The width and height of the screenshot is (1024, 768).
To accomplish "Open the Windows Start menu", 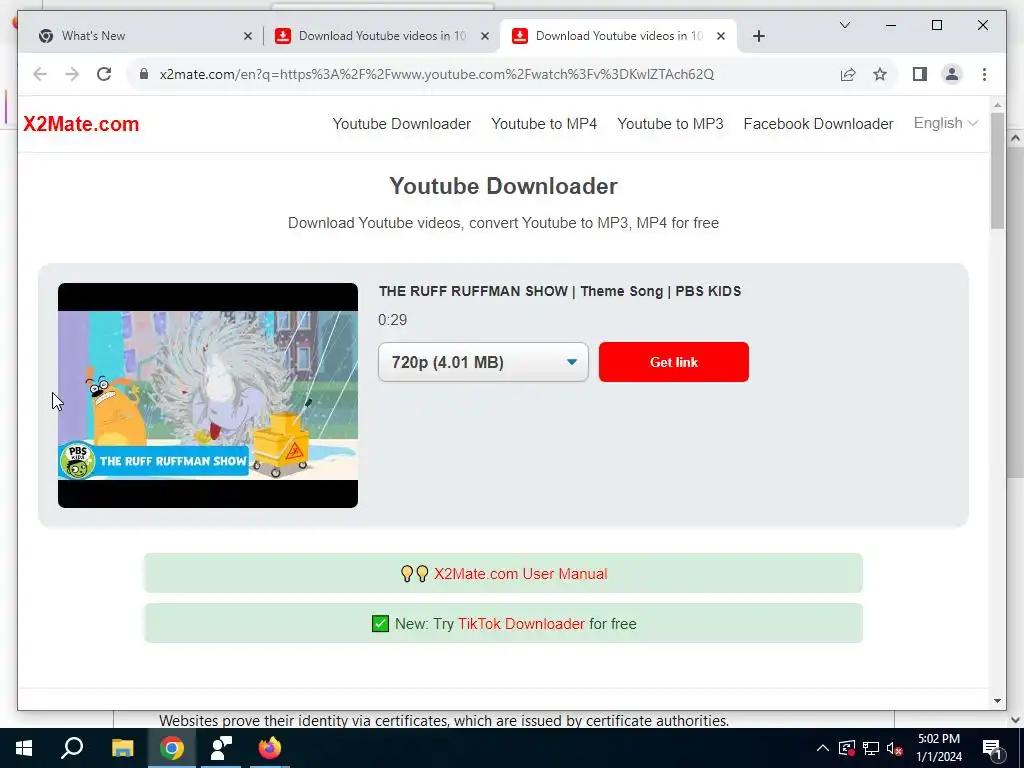I will tap(24, 748).
